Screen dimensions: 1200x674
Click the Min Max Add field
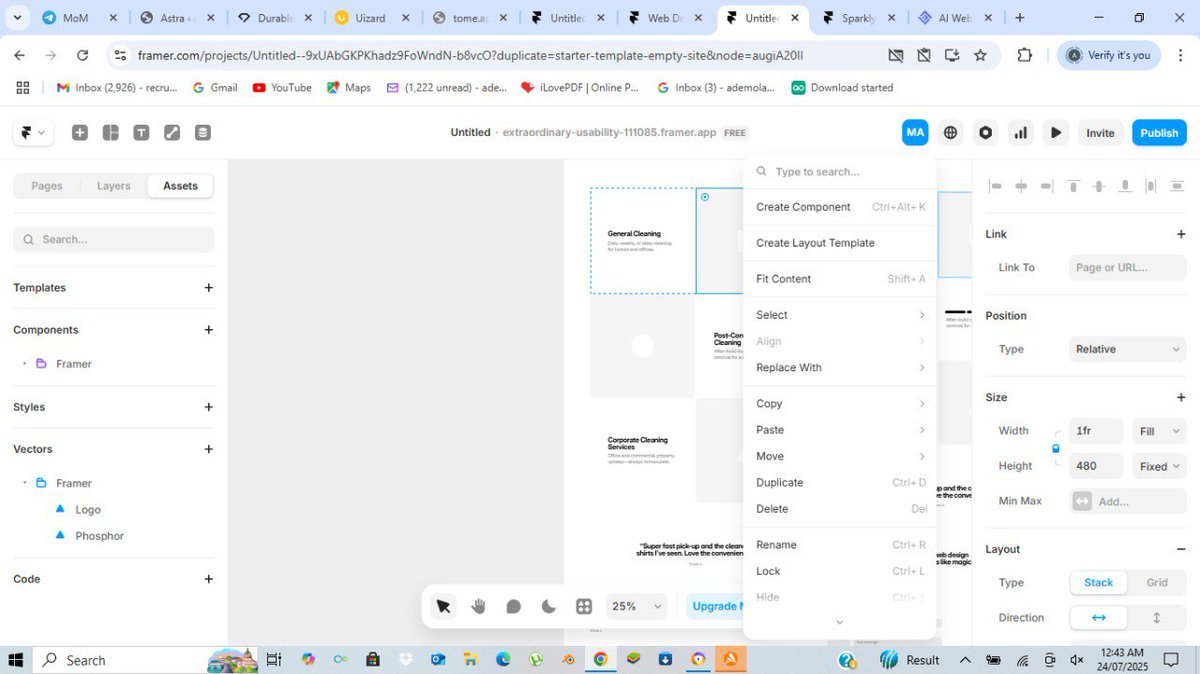(1127, 501)
